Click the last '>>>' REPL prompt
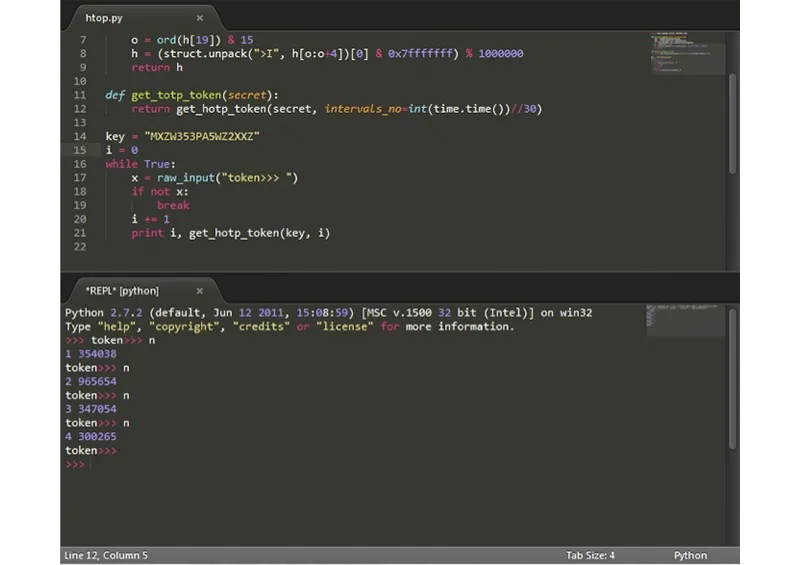Viewport: 800px width, 565px height. (75, 464)
